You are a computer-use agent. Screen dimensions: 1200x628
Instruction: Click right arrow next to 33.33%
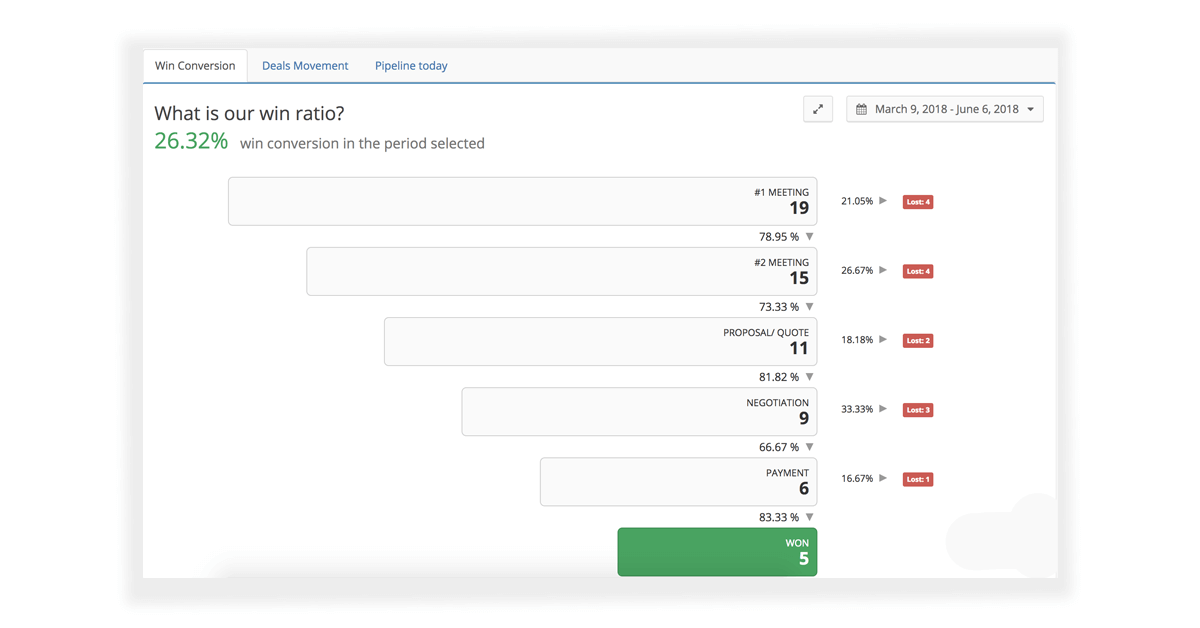click(883, 409)
